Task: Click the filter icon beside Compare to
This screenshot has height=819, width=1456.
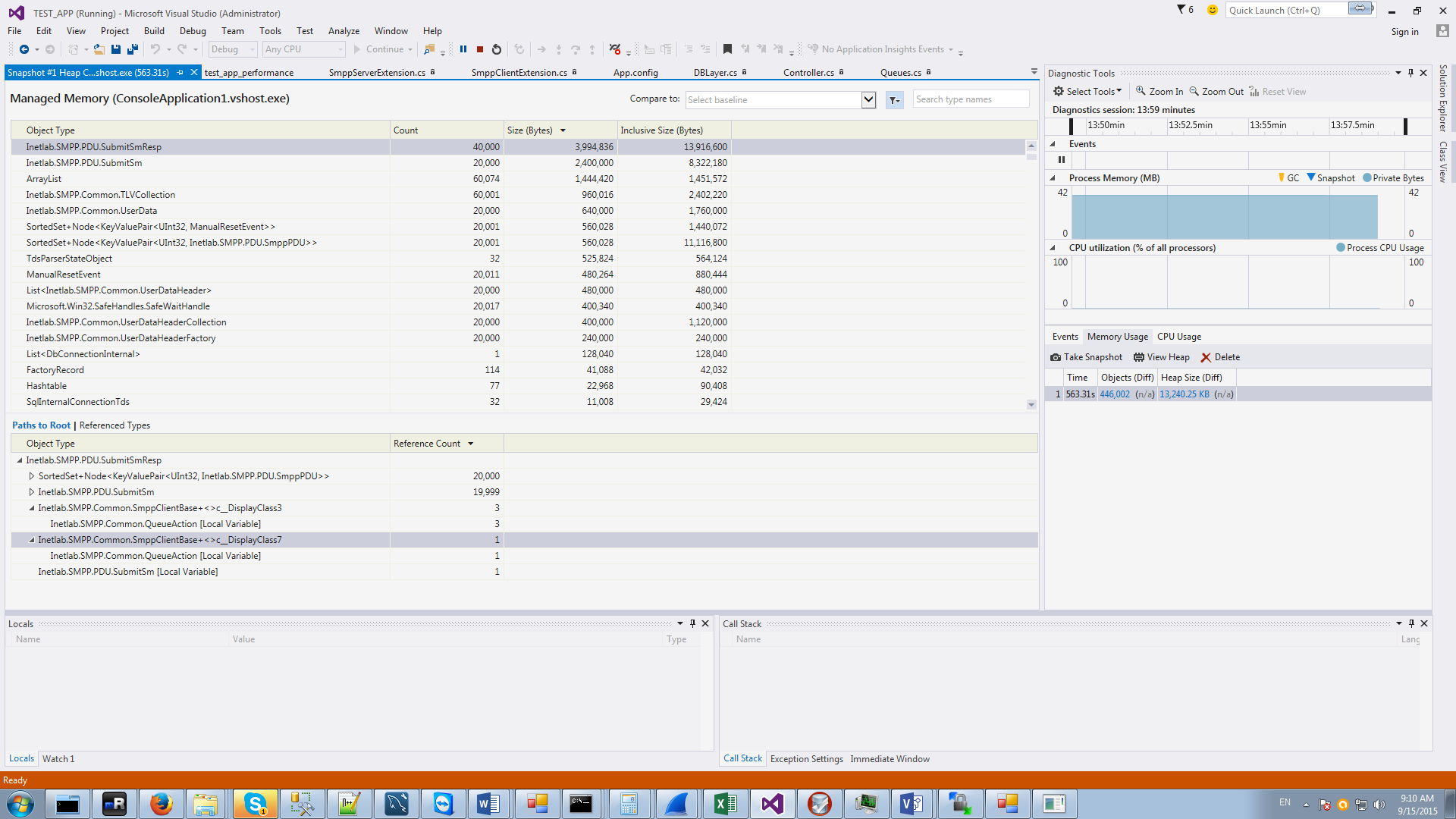Action: [x=895, y=100]
